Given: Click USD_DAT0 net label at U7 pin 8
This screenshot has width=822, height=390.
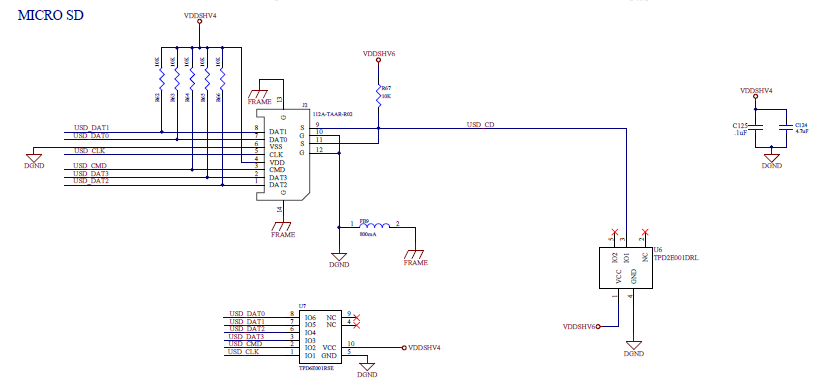Looking at the screenshot, I should [x=247, y=313].
